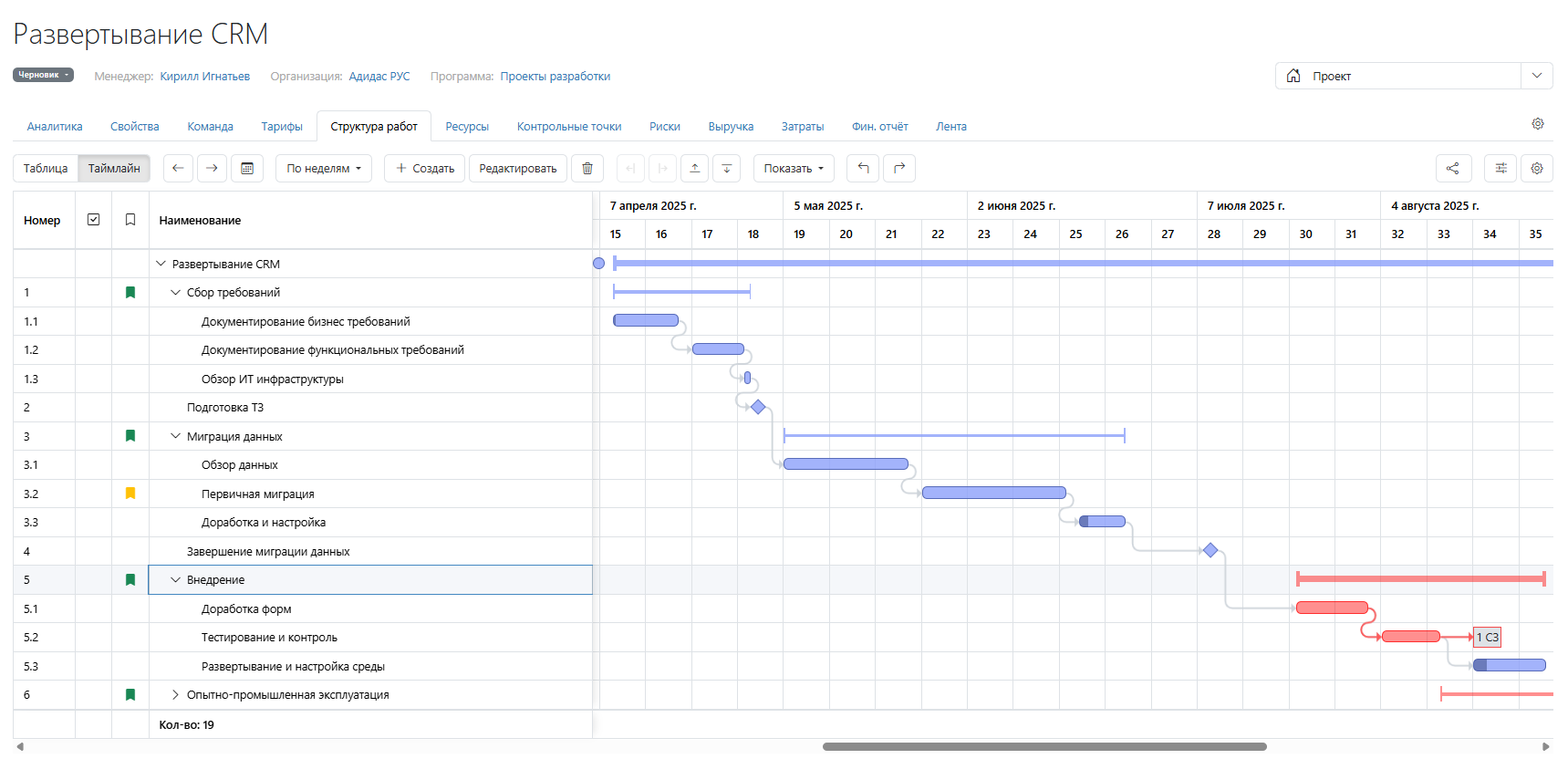
Task: Collapse the Сбор требований group
Action: [x=176, y=293]
